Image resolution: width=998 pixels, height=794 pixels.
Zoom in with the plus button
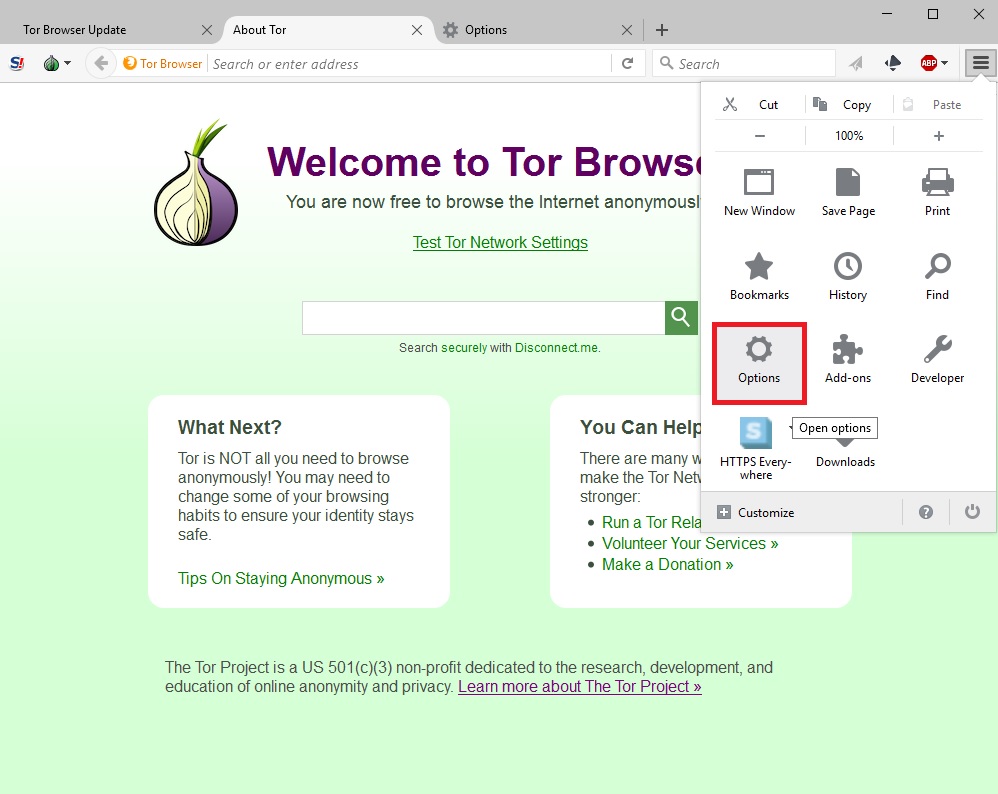(x=938, y=136)
